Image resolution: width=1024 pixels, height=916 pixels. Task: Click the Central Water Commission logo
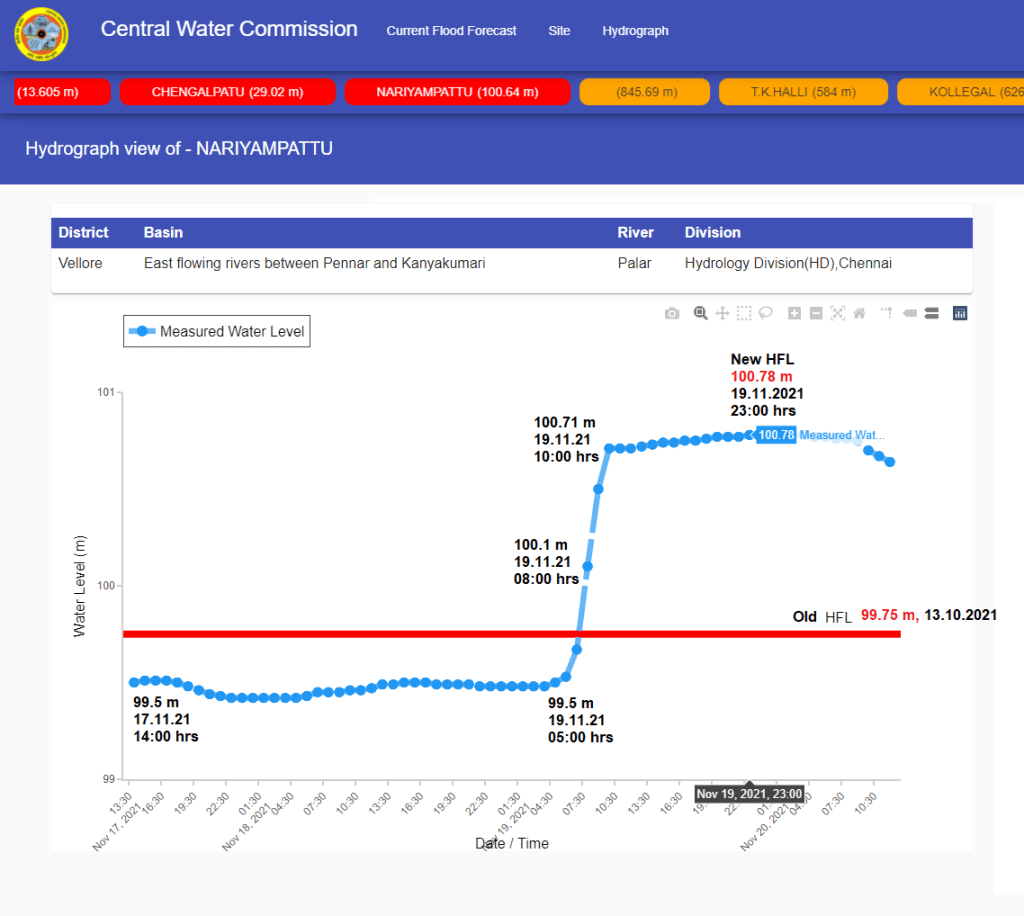point(41,35)
